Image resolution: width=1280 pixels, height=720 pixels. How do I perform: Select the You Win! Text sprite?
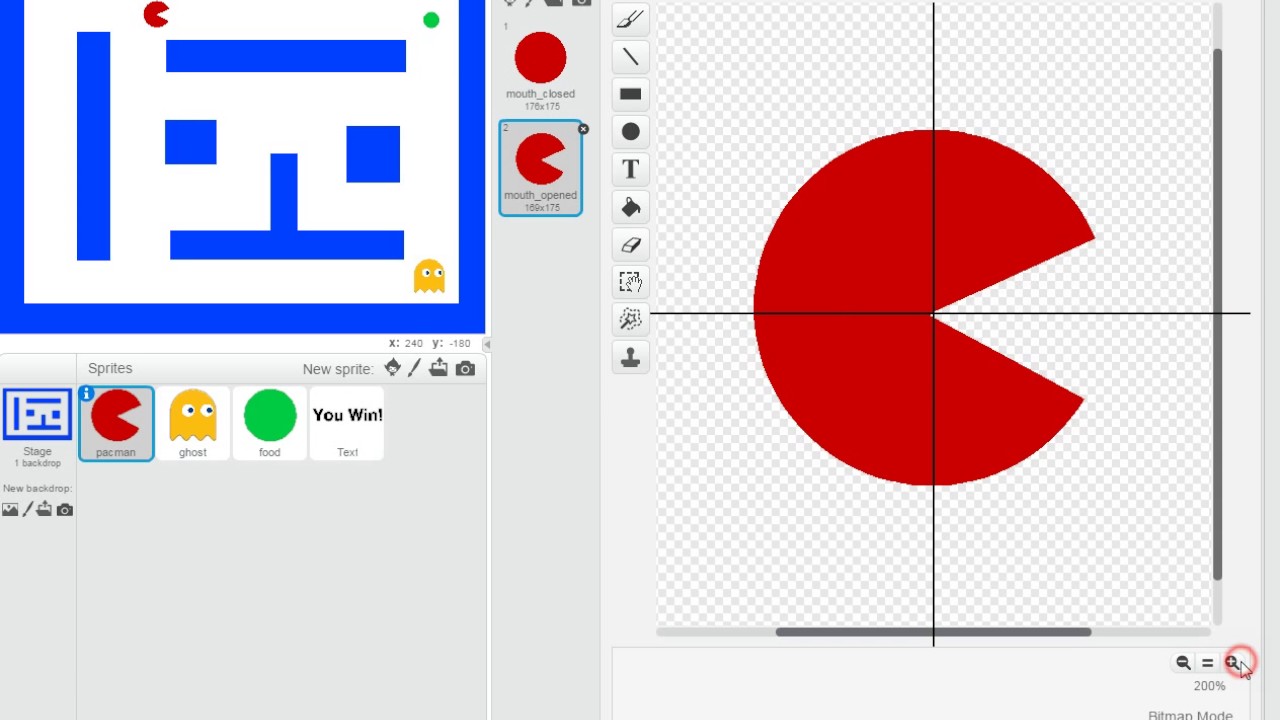pos(347,423)
